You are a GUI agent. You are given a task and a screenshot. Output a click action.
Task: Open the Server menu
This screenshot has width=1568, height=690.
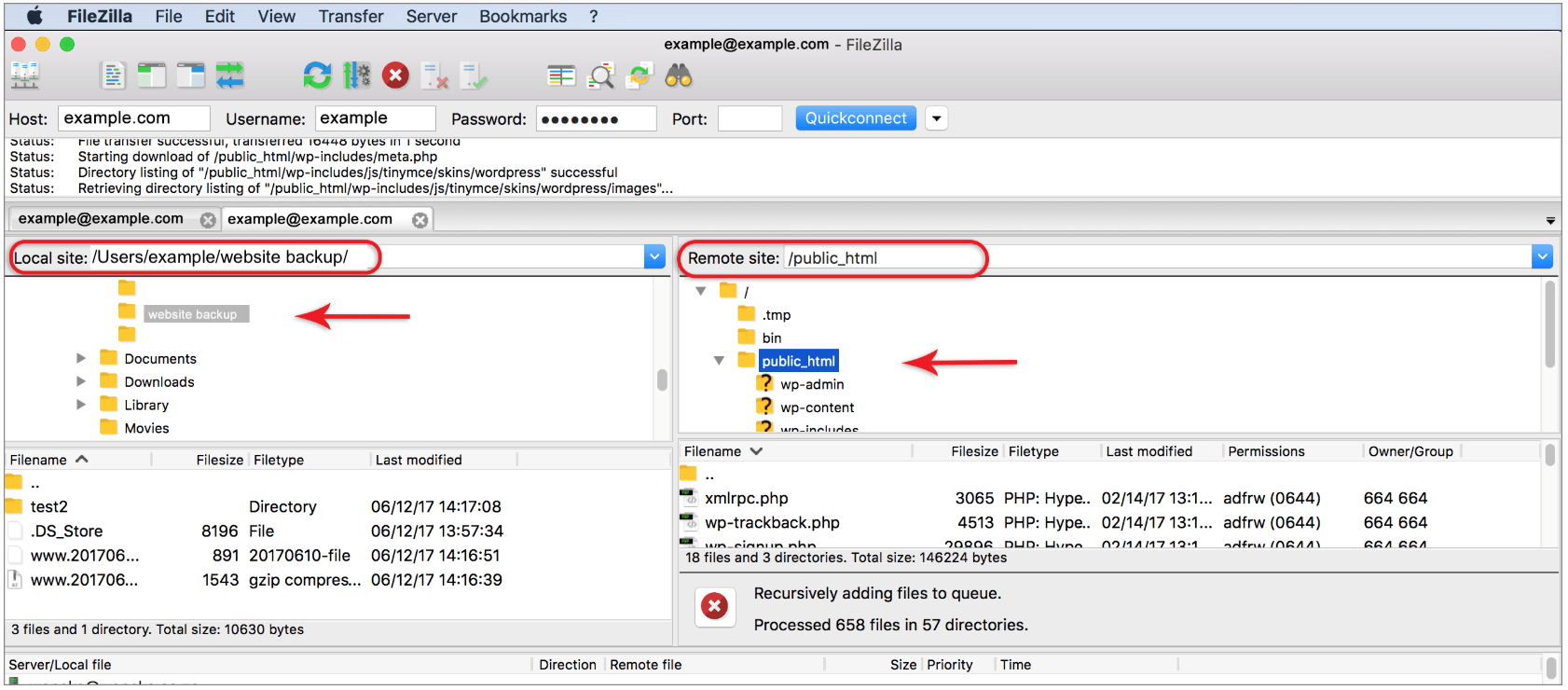pyautogui.click(x=432, y=16)
